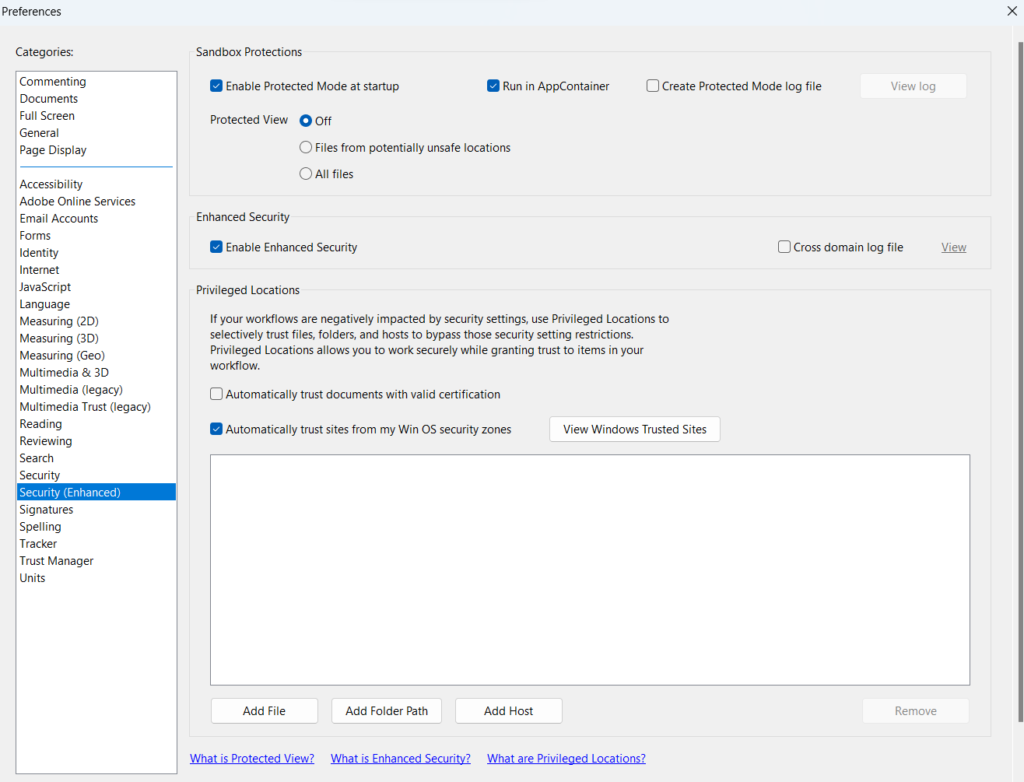Toggle Enable Enhanced Security checkbox
The image size is (1024, 782).
tap(217, 247)
